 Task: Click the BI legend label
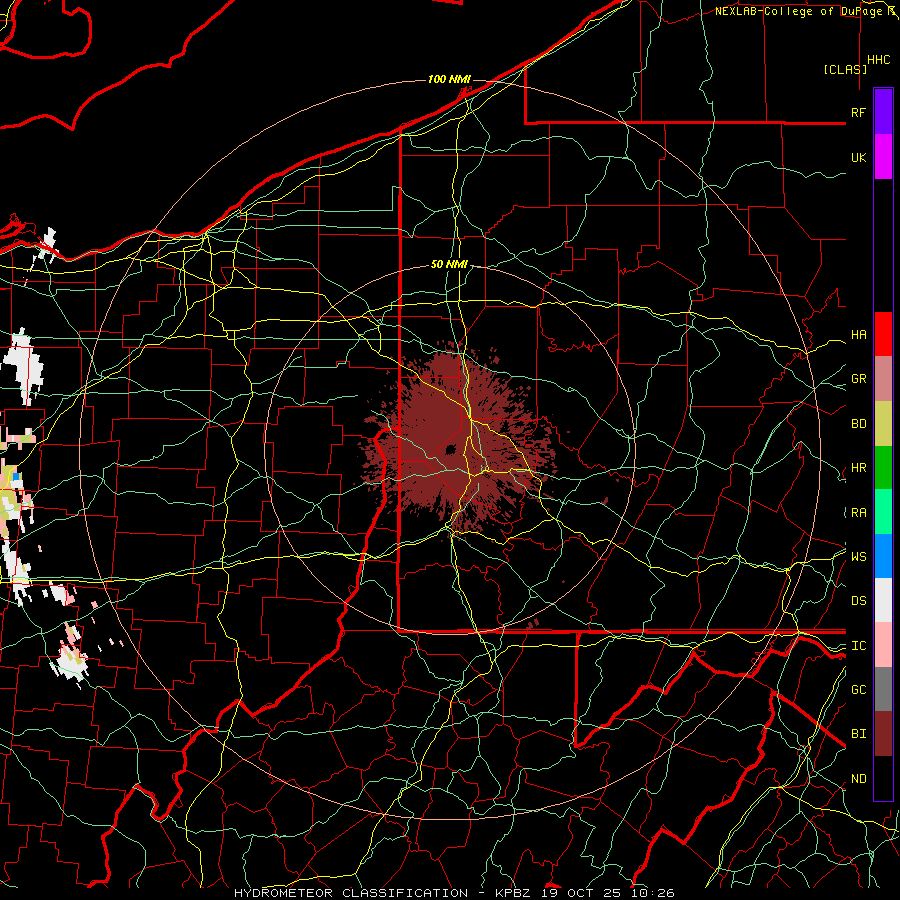(858, 734)
